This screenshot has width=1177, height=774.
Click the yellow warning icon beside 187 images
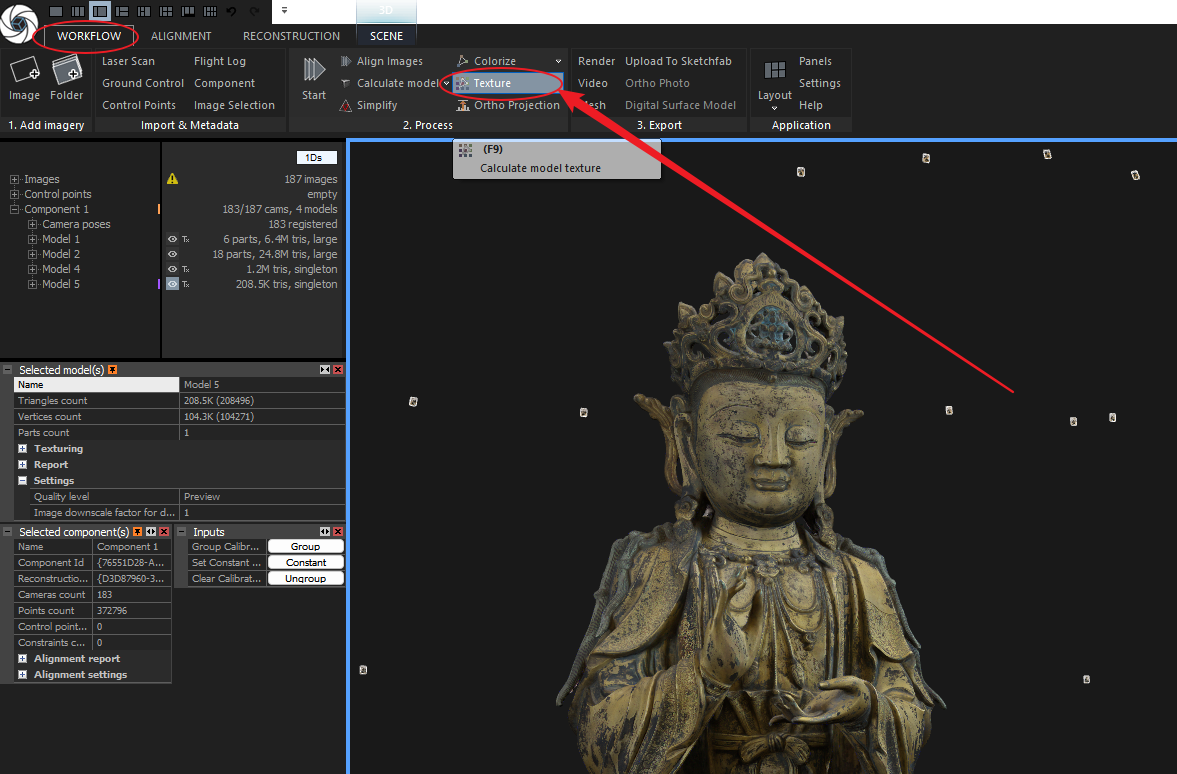click(172, 179)
